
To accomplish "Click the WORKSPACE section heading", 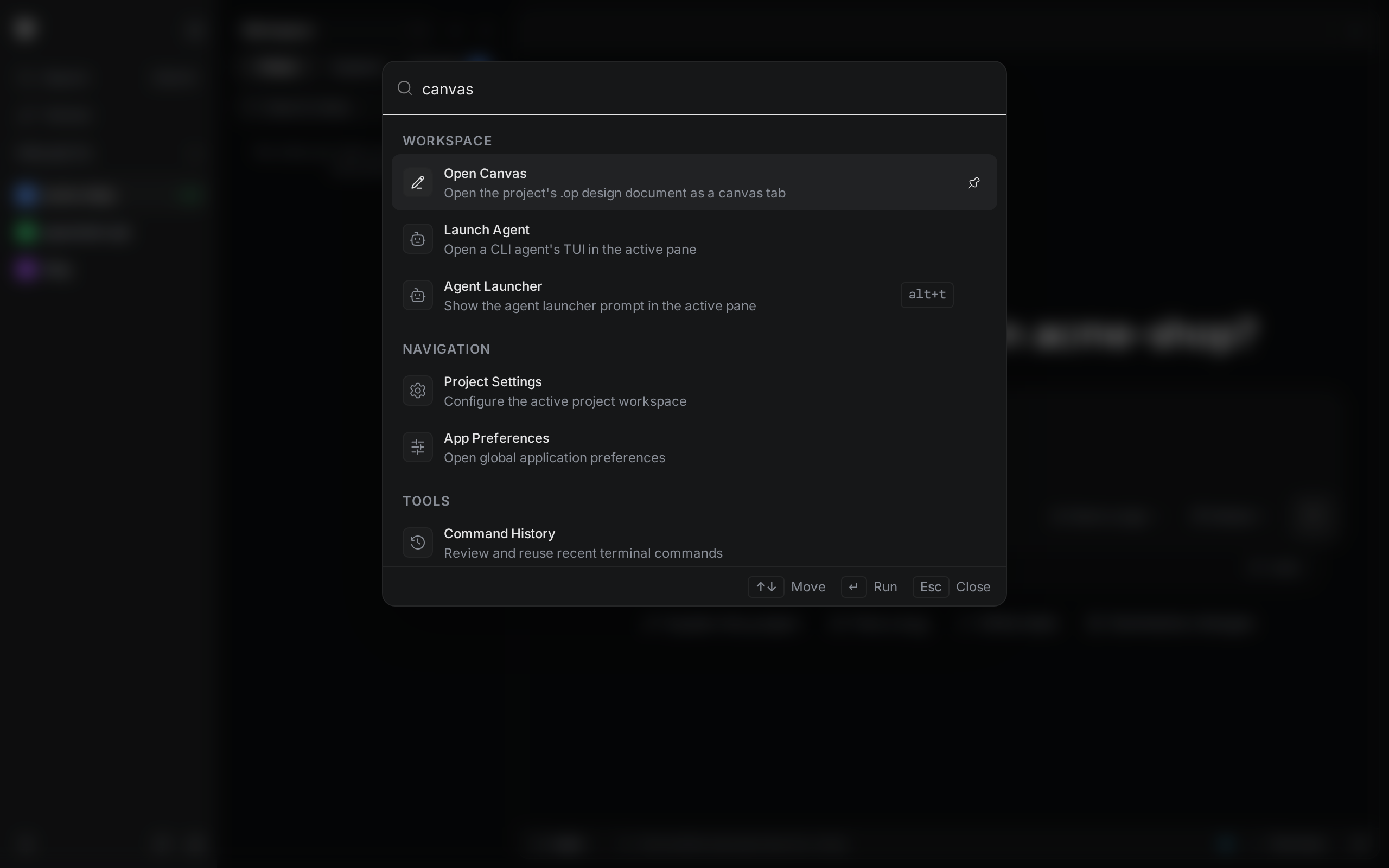I will [x=447, y=141].
